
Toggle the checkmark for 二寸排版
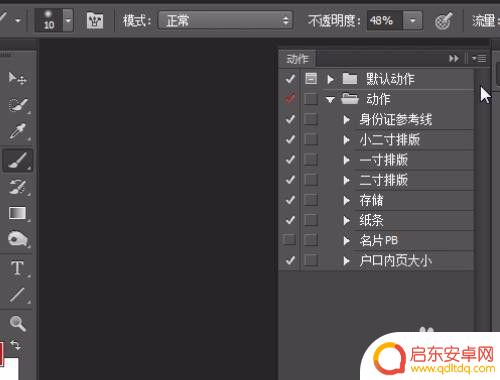point(290,180)
